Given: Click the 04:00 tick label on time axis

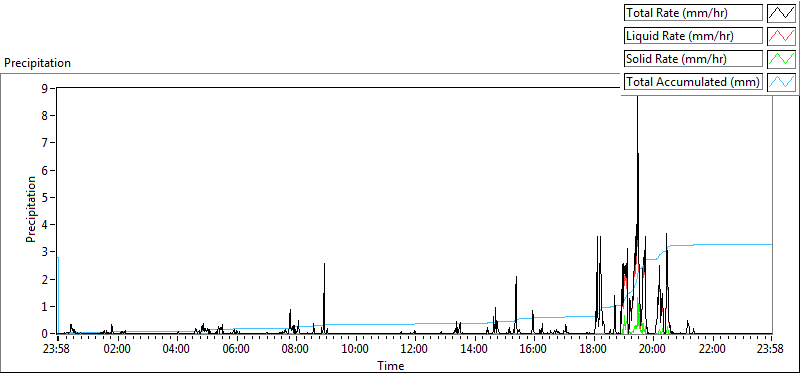Looking at the screenshot, I should pos(177,350).
